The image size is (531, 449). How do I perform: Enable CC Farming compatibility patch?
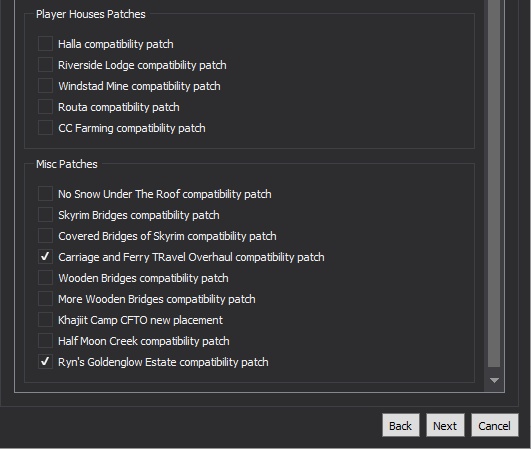tap(45, 128)
